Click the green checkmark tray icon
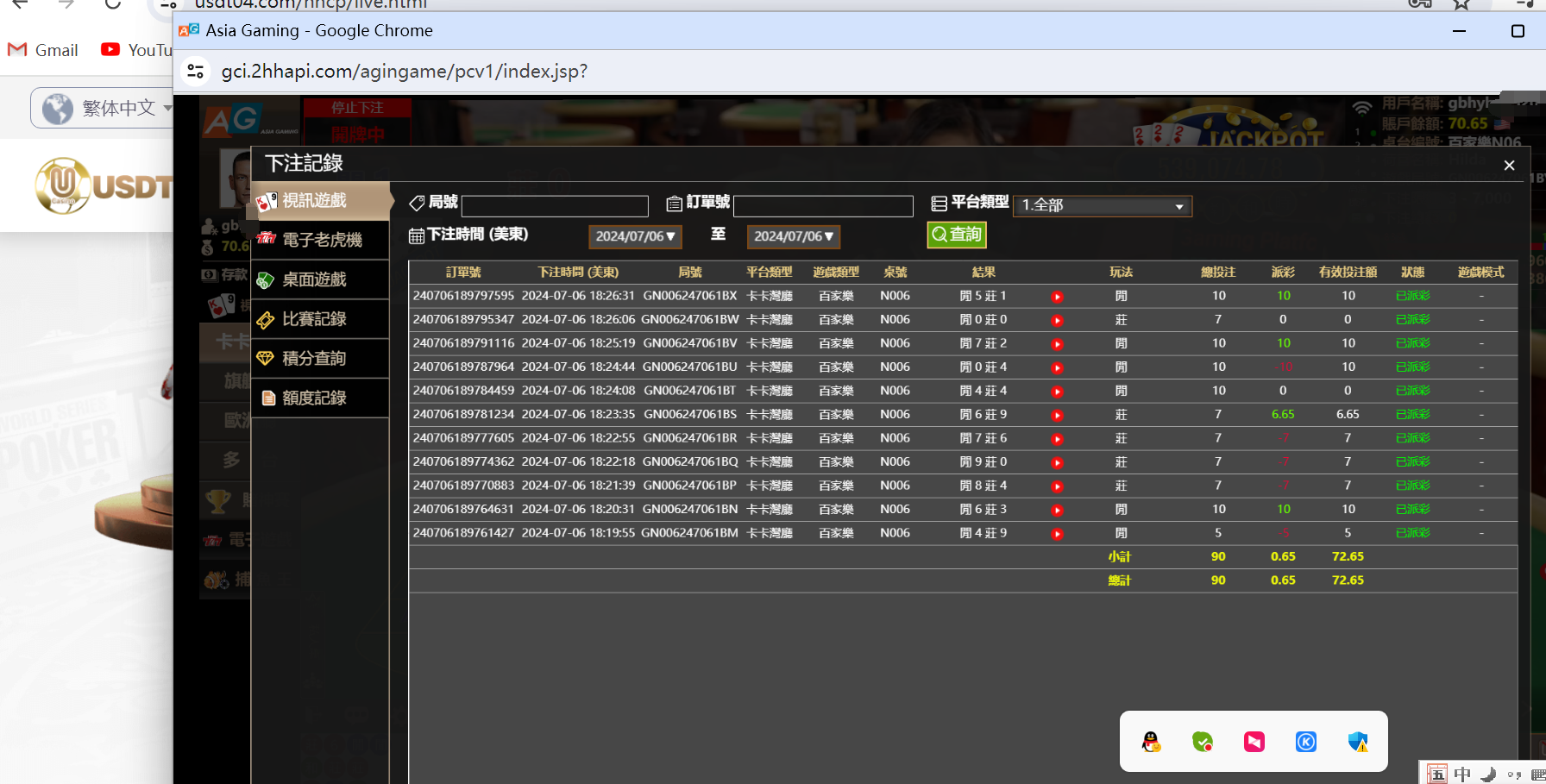The height and width of the screenshot is (784, 1546). point(1203,742)
